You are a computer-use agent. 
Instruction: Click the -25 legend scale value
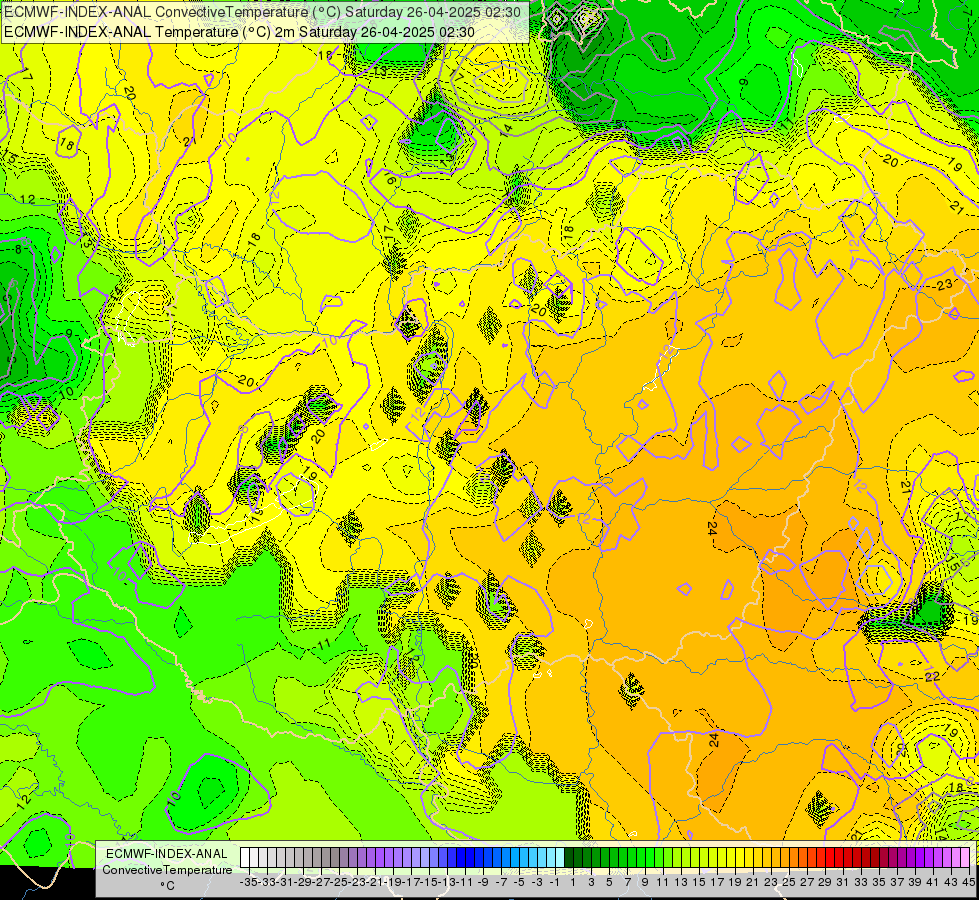[x=339, y=883]
